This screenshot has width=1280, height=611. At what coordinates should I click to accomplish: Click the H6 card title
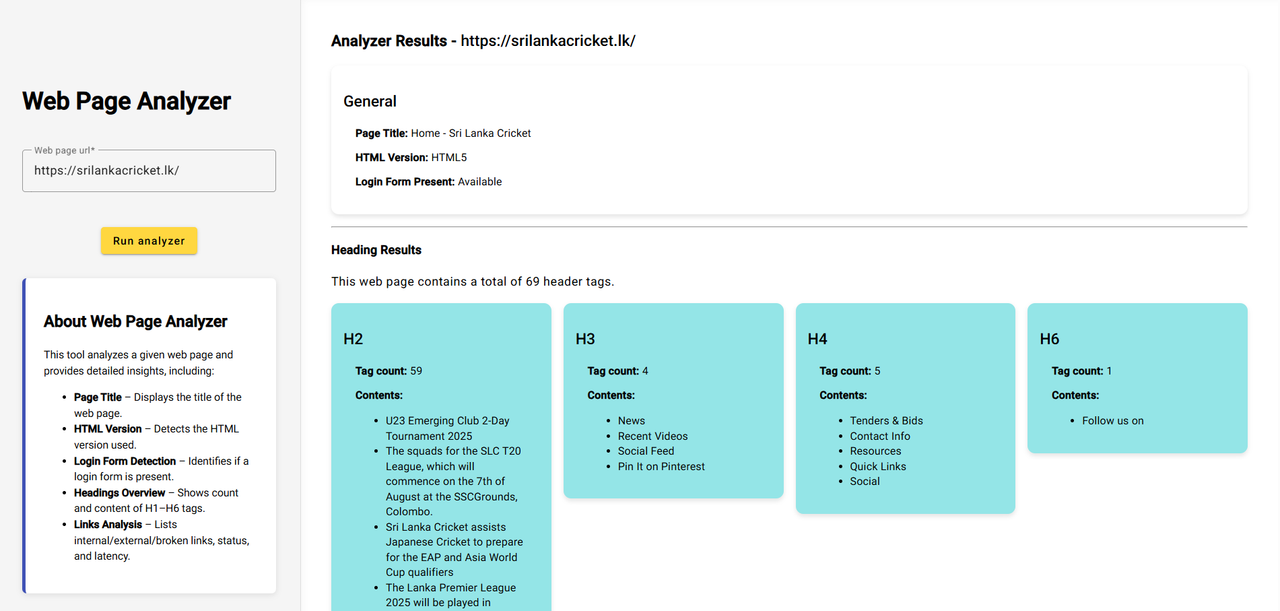[1049, 339]
